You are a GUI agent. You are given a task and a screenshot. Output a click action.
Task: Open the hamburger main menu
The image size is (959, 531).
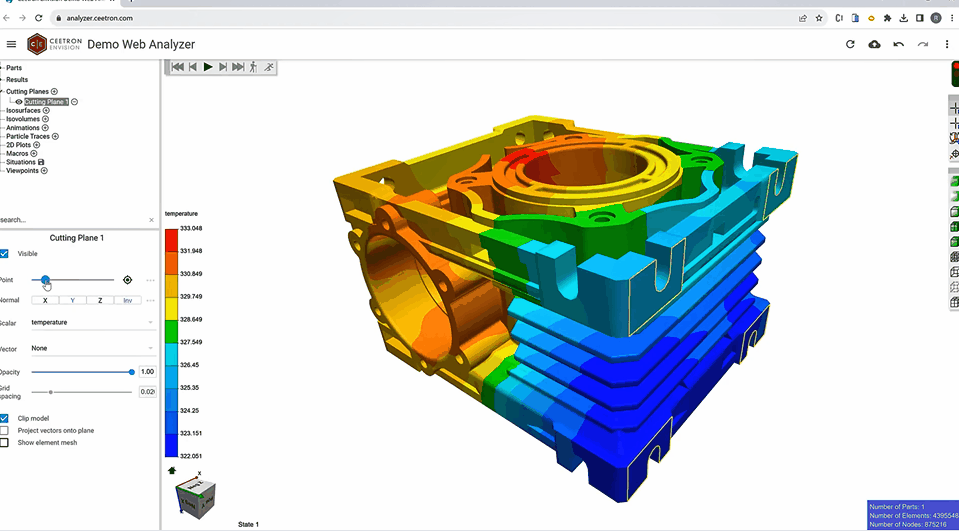(x=11, y=44)
